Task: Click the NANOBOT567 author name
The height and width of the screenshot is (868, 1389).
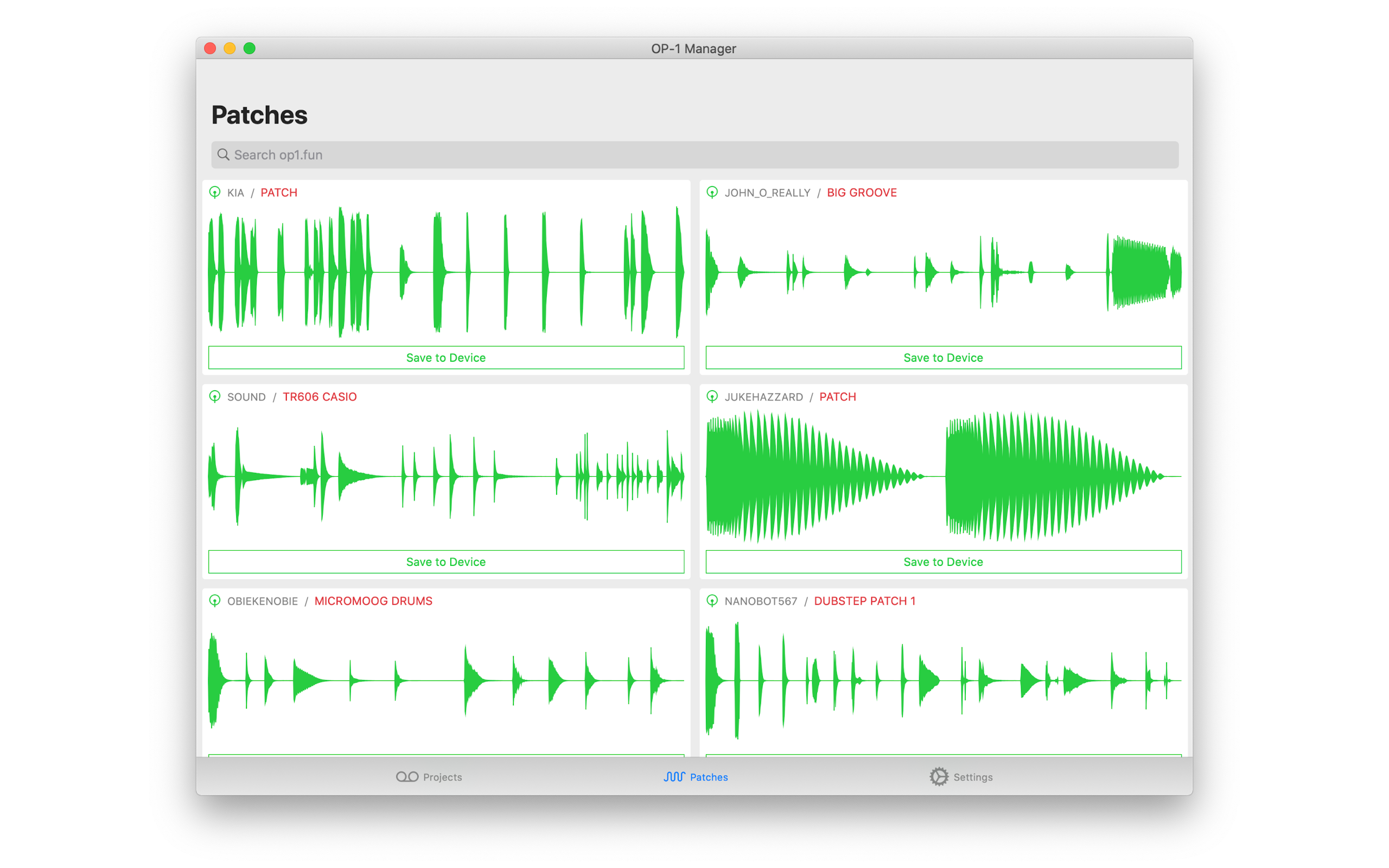Action: coord(761,602)
